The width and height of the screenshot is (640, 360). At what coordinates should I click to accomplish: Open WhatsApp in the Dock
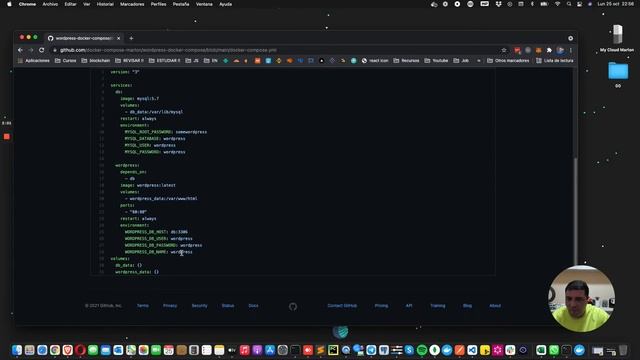coord(554,350)
